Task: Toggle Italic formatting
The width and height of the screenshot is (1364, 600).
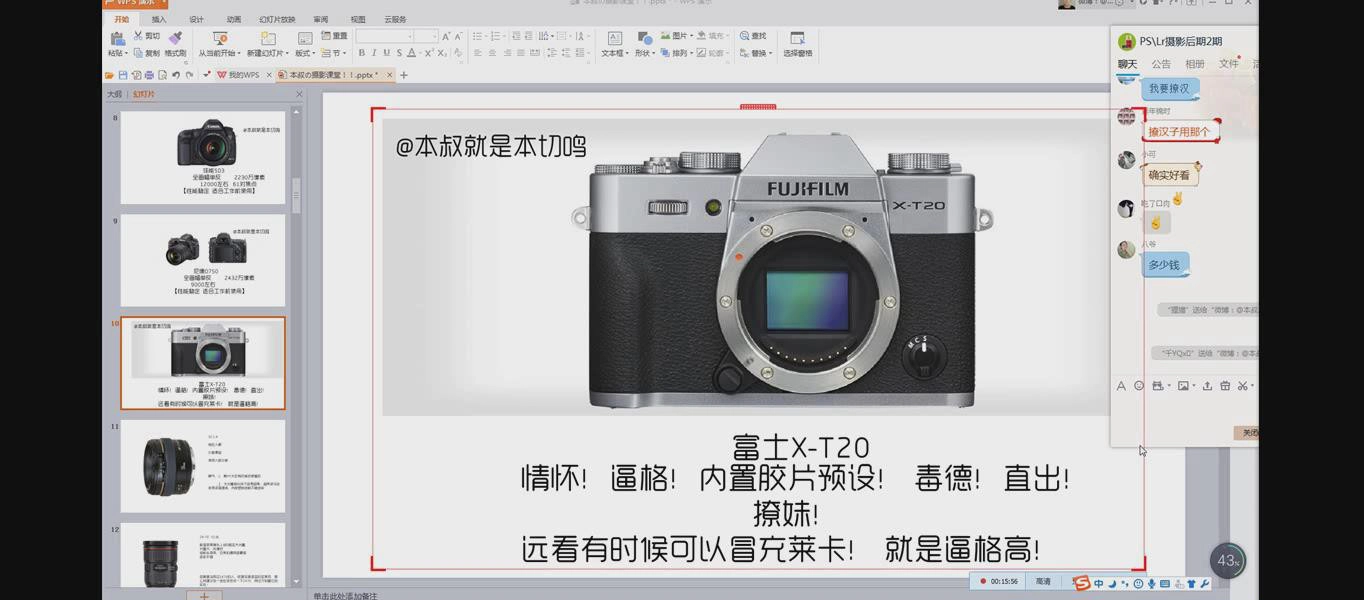Action: coord(374,53)
